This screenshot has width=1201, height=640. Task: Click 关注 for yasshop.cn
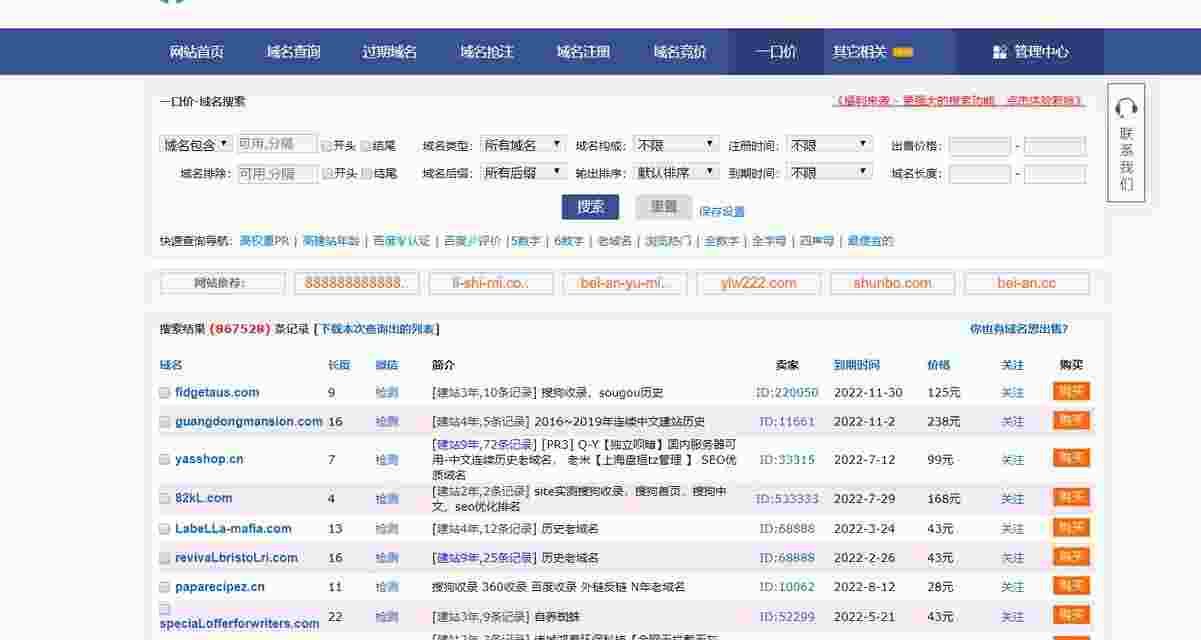[1013, 461]
